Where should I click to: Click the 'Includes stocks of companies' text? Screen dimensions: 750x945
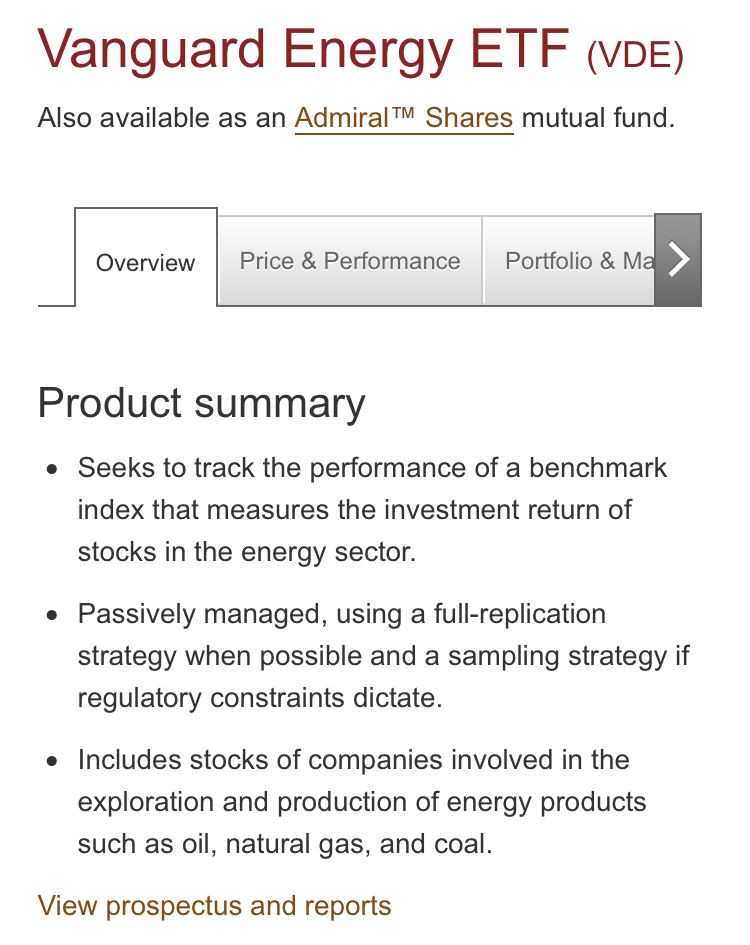tap(353, 760)
